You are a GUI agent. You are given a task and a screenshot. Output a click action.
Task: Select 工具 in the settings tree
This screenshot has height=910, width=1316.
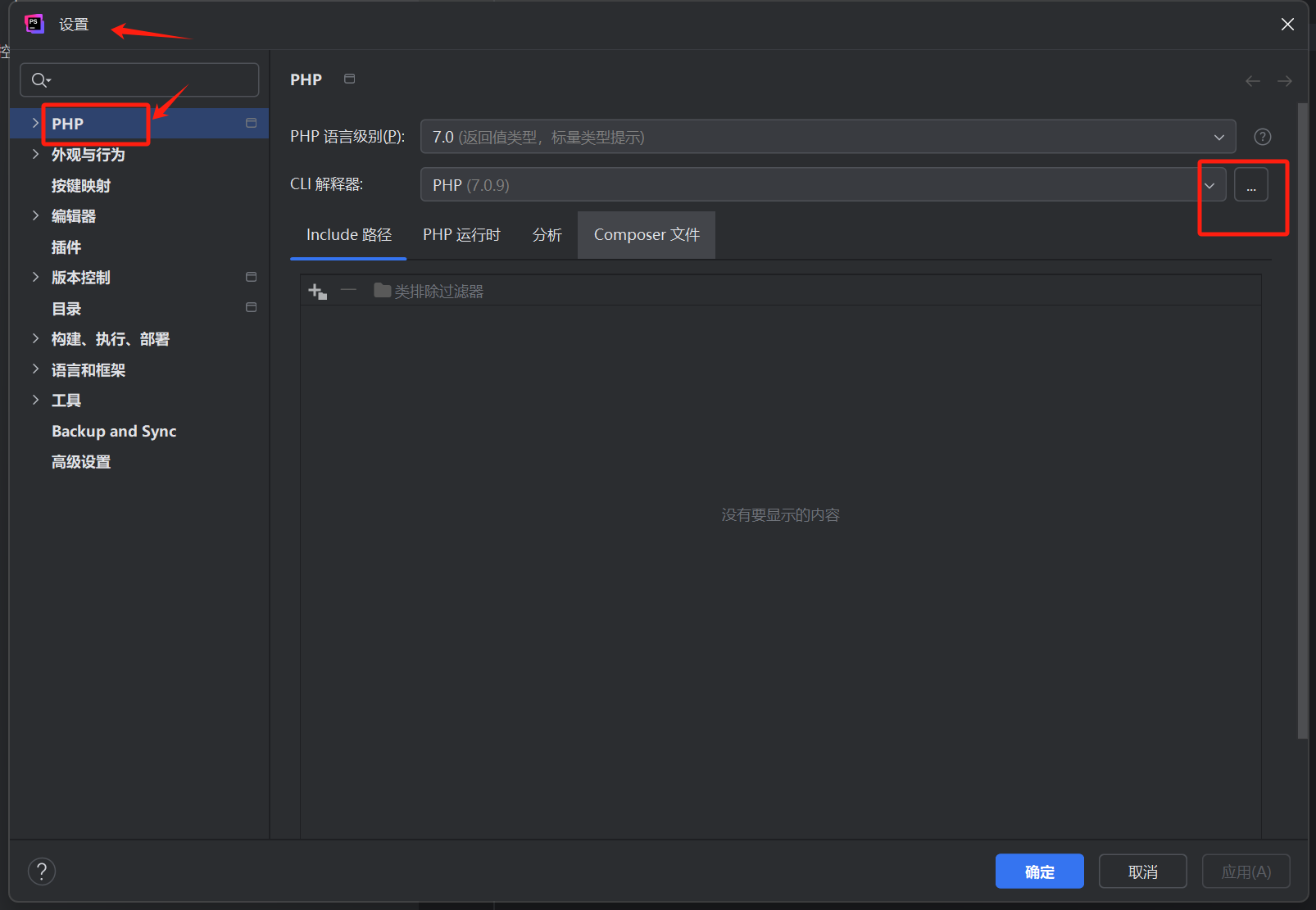(66, 400)
